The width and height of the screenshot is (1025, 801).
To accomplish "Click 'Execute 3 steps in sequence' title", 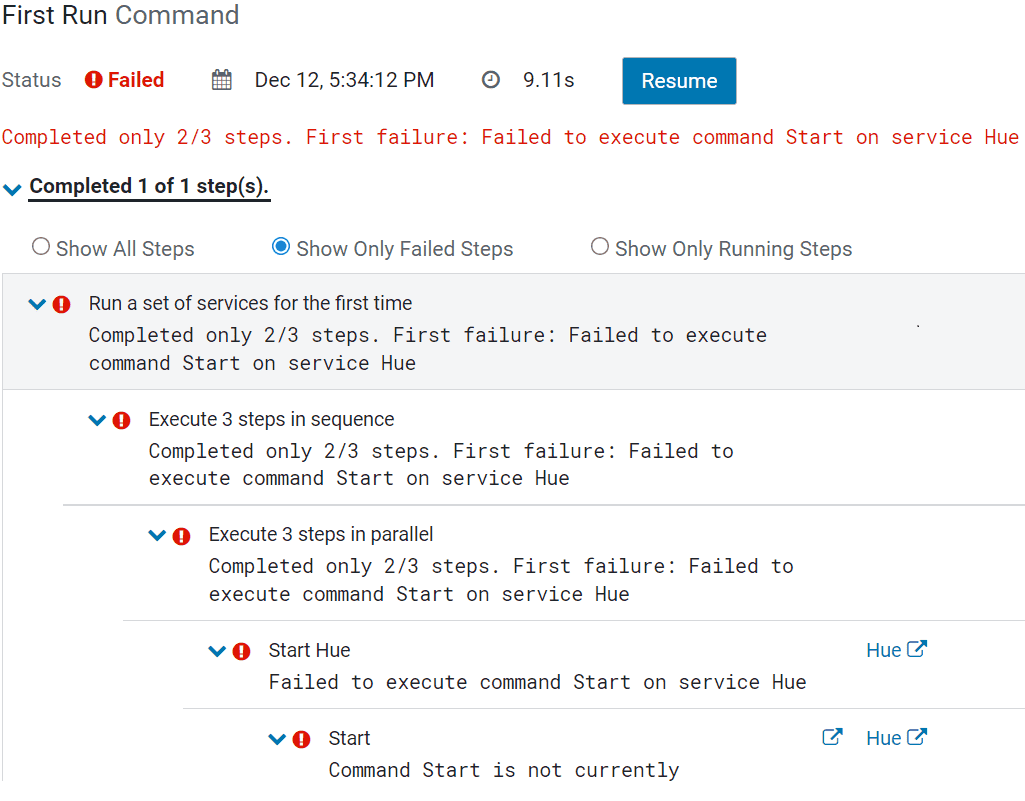I will [271, 419].
